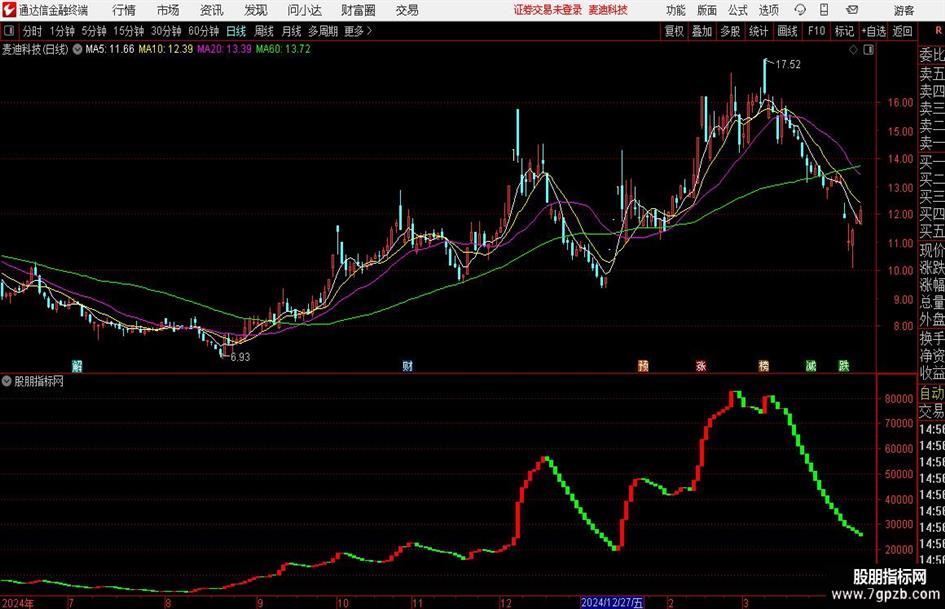This screenshot has height=609, width=945.
Task: Click the MA5: 11.66 indicator value
Action: (x=110, y=49)
